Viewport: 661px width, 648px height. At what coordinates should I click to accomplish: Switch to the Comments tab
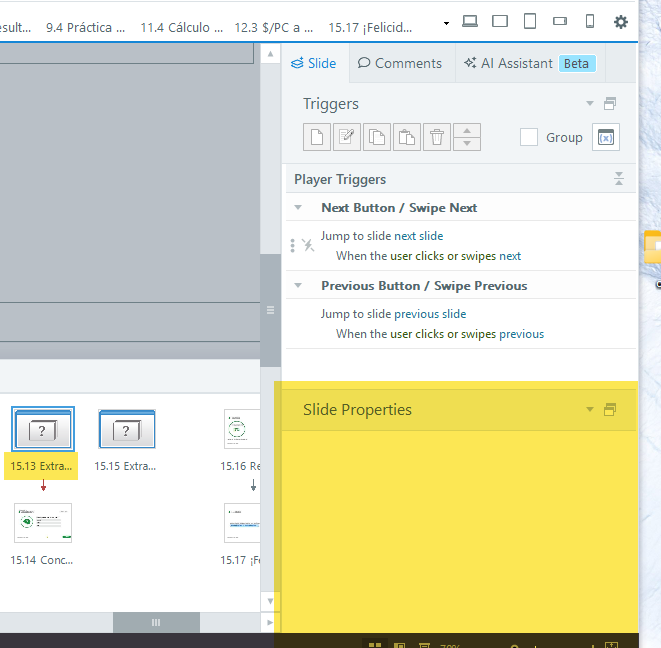[x=400, y=63]
